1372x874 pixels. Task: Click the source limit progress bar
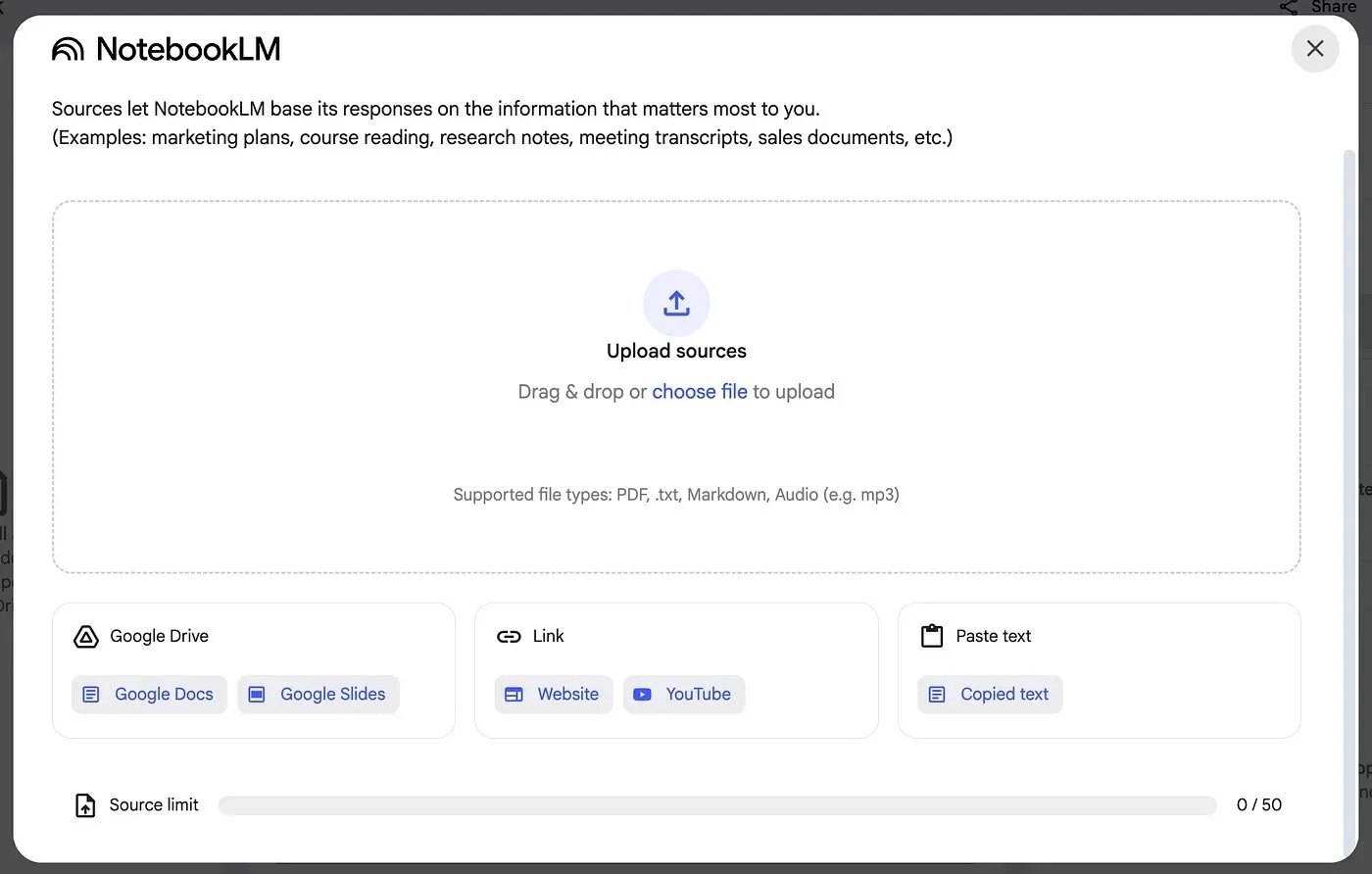716,804
